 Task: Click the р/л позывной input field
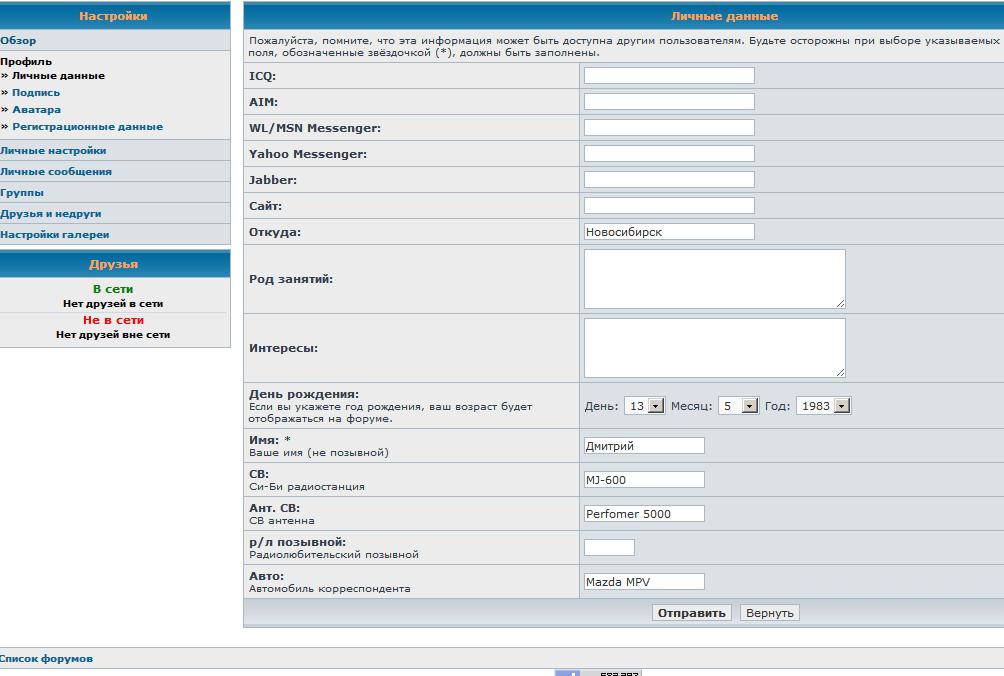pos(609,548)
